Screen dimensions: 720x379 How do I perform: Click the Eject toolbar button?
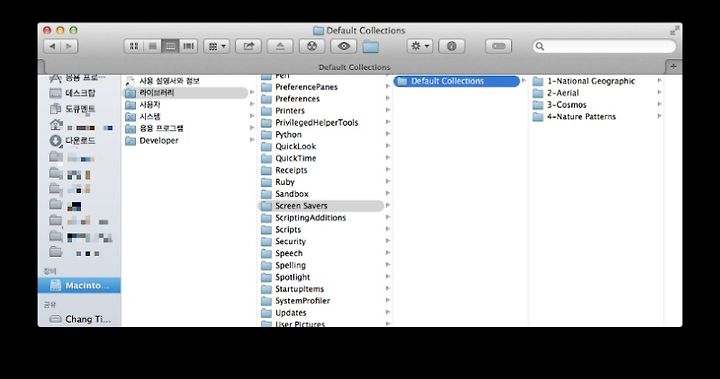tap(280, 46)
